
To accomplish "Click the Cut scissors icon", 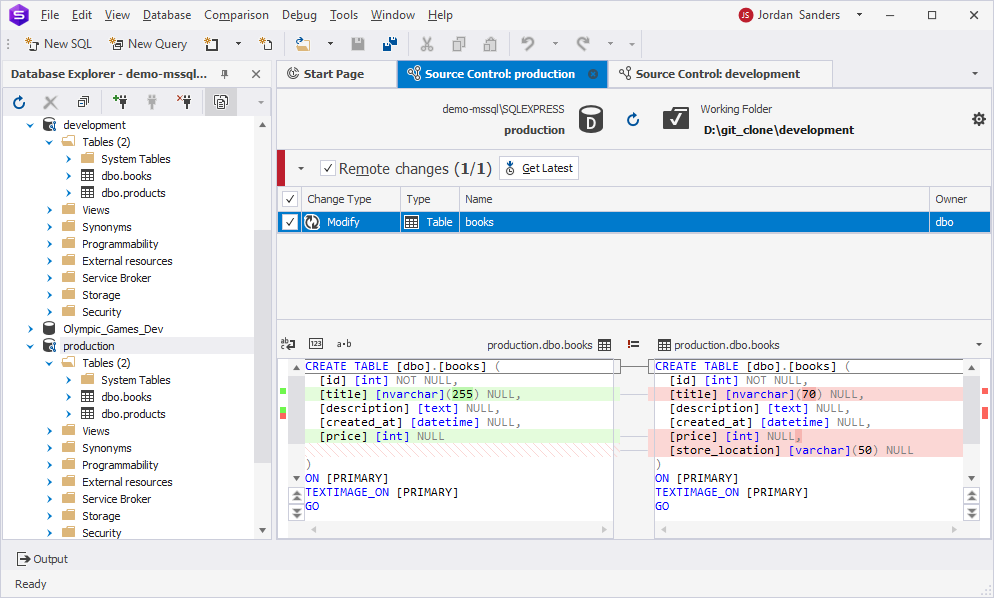I will click(x=427, y=44).
